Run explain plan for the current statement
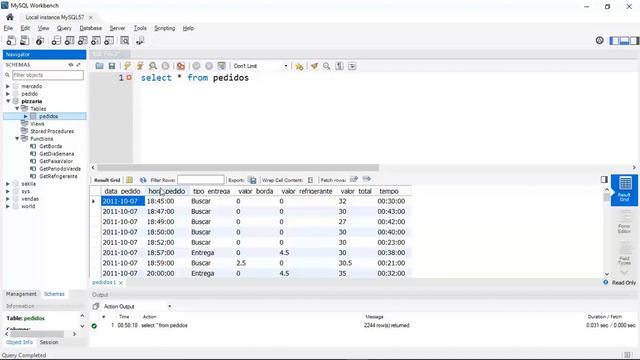Screen dimensions: 640x360 153,66
